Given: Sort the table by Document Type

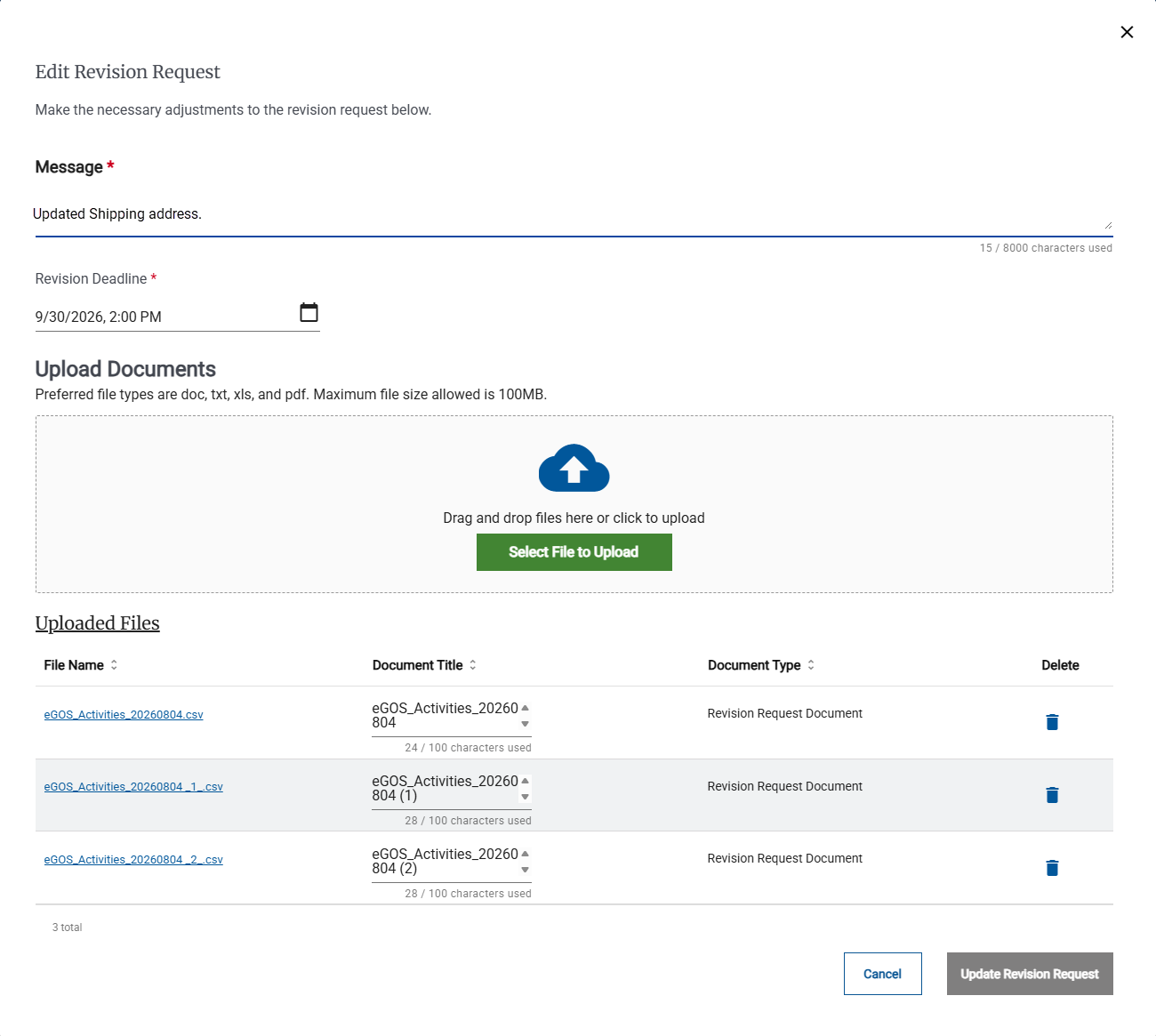Looking at the screenshot, I should tap(761, 665).
